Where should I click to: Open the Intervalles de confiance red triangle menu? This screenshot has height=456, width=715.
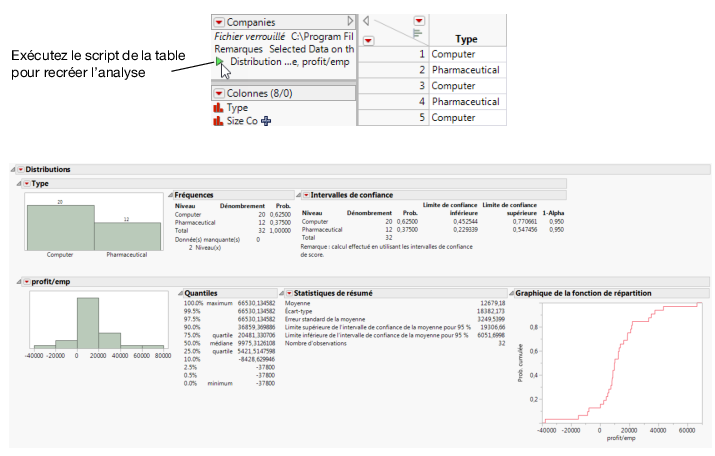coord(306,195)
